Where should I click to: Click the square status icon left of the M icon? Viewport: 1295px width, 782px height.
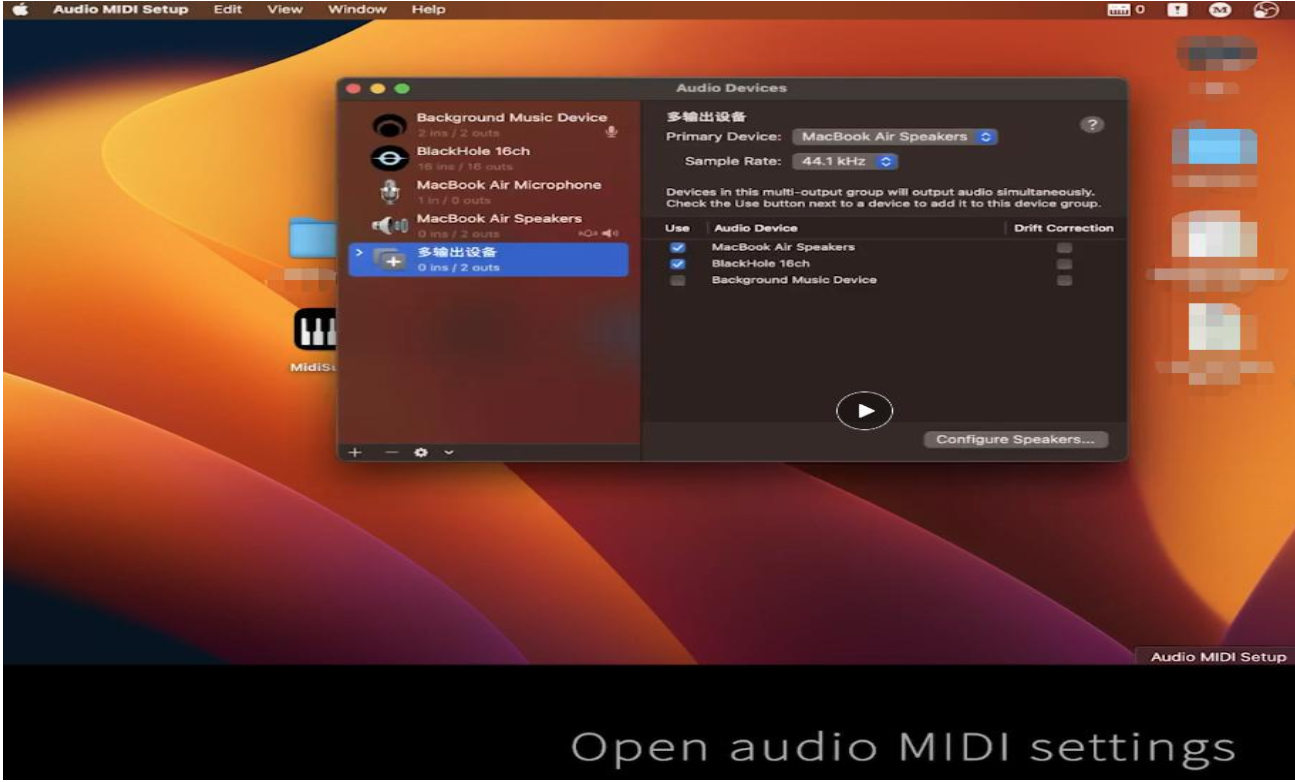click(1178, 10)
